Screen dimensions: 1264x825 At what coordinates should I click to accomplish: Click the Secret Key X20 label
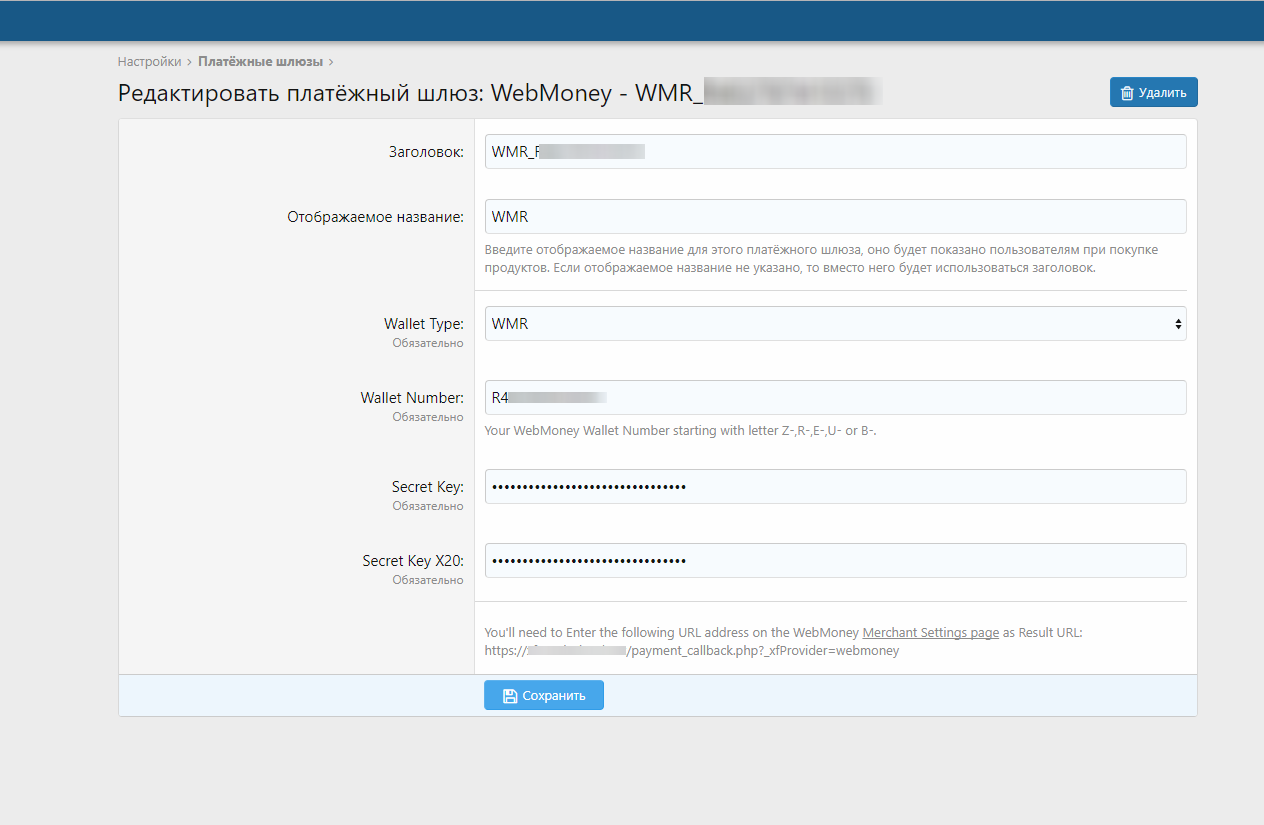point(413,561)
